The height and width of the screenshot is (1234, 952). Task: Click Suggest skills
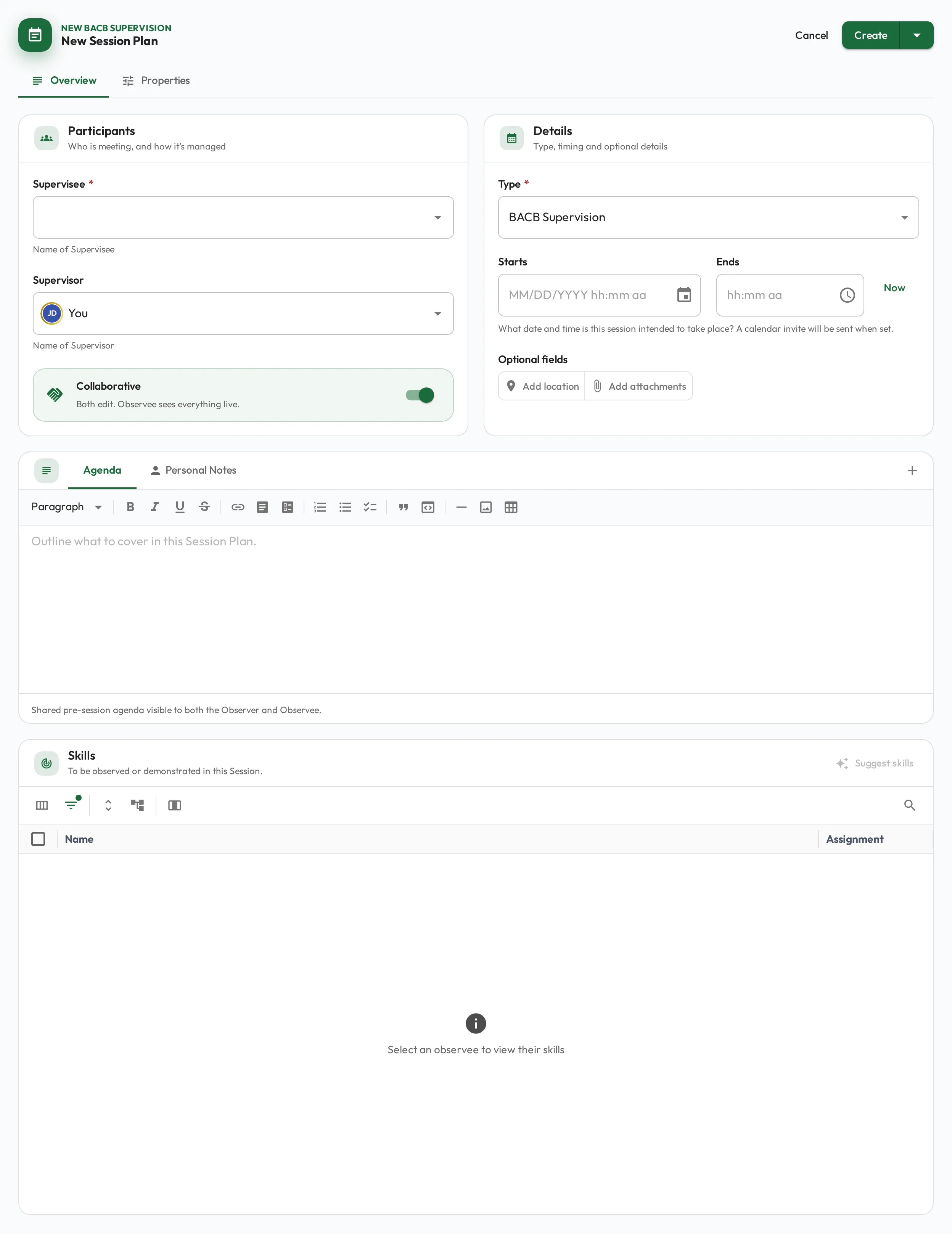[x=875, y=763]
